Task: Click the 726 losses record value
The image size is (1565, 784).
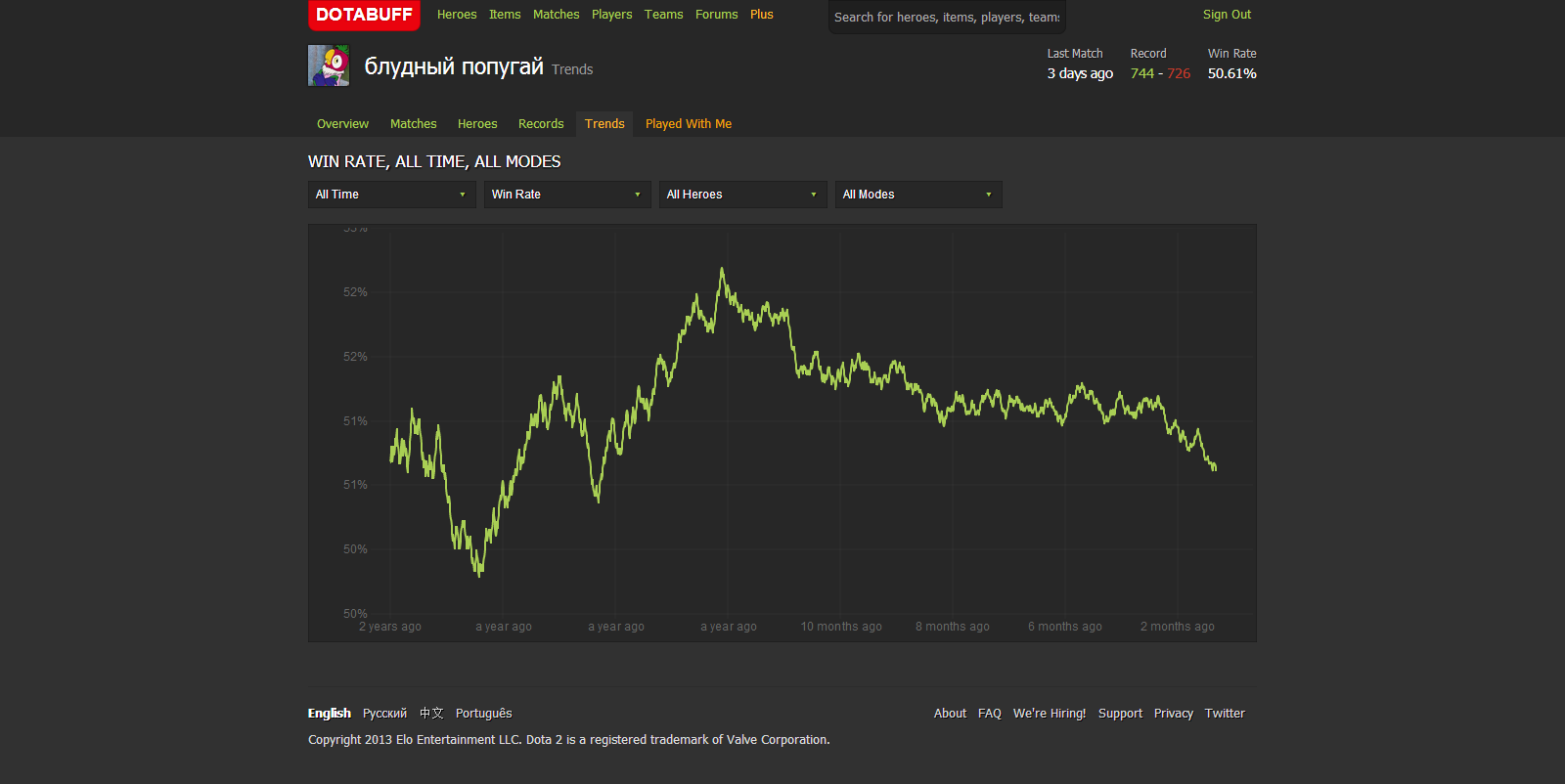Action: tap(1179, 73)
